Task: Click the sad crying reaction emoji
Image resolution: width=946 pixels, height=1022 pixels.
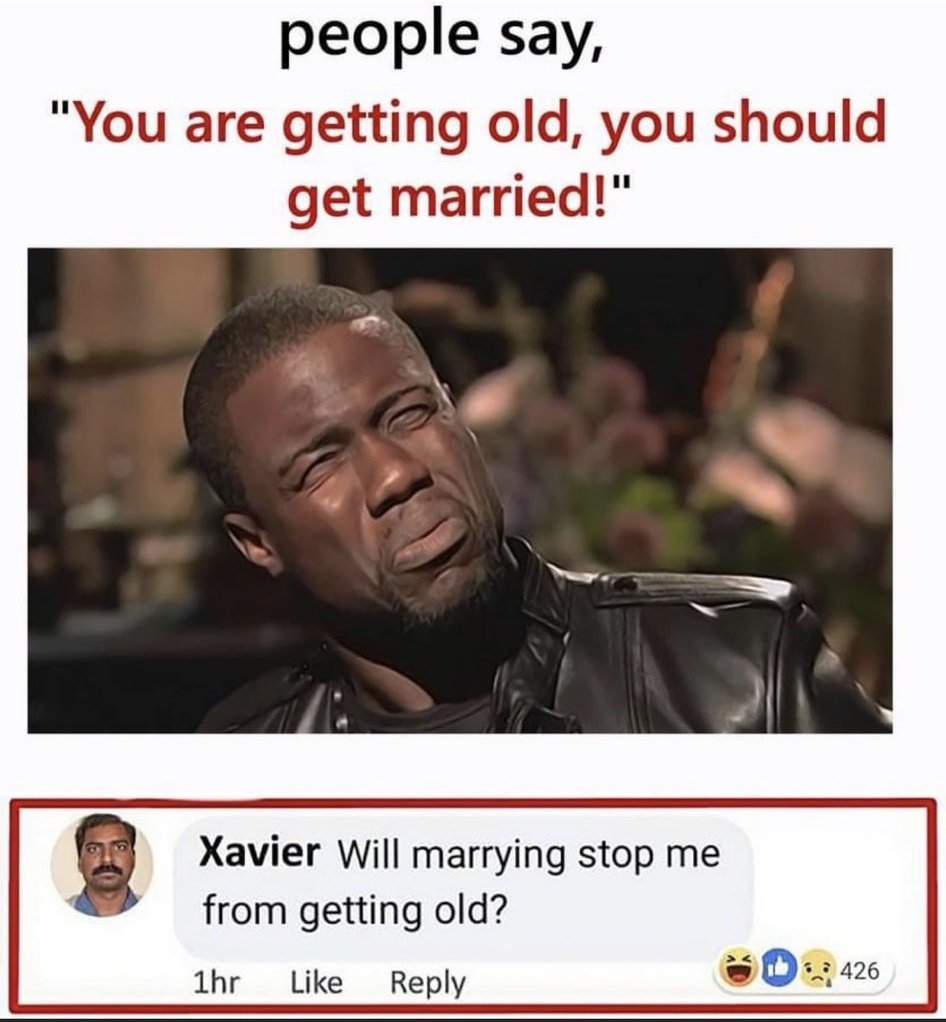Action: [x=818, y=971]
